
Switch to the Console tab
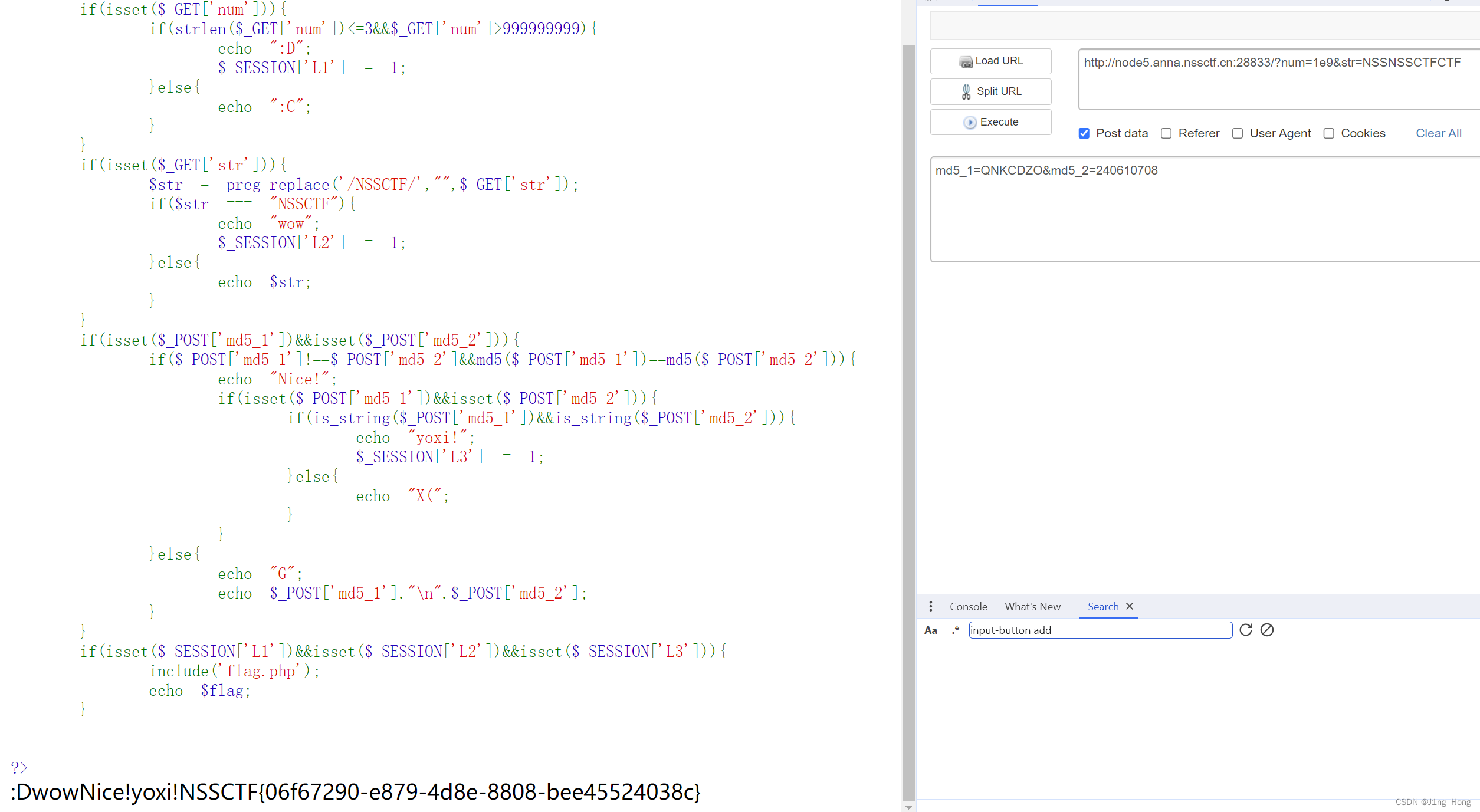click(x=967, y=606)
